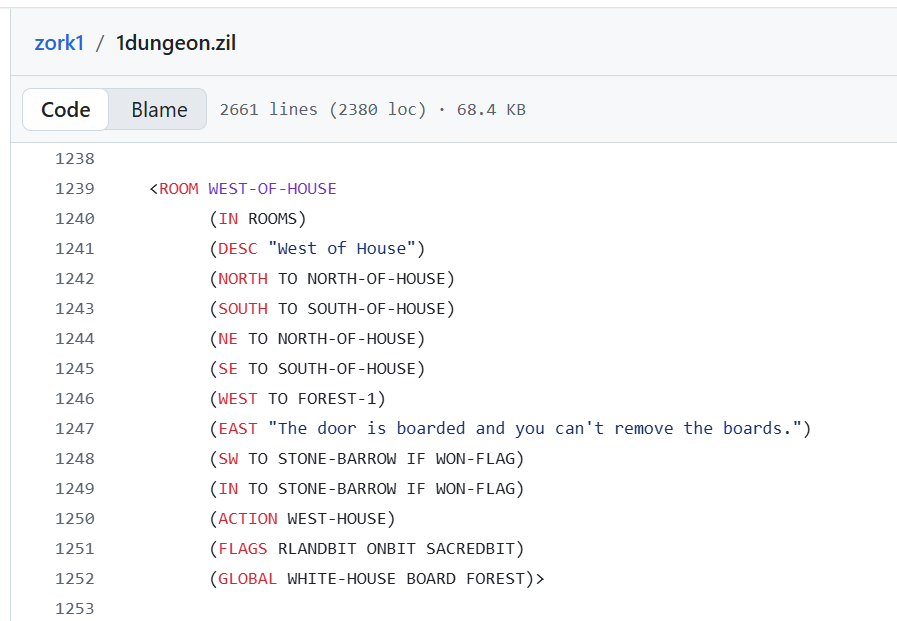Select line number 1244
Screen dimensions: 897x621
point(74,339)
